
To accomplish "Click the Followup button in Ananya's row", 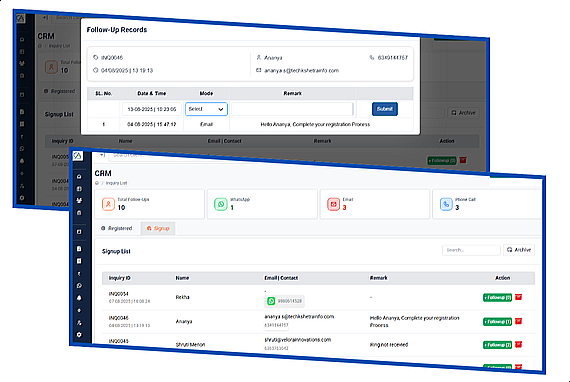I will 497,322.
